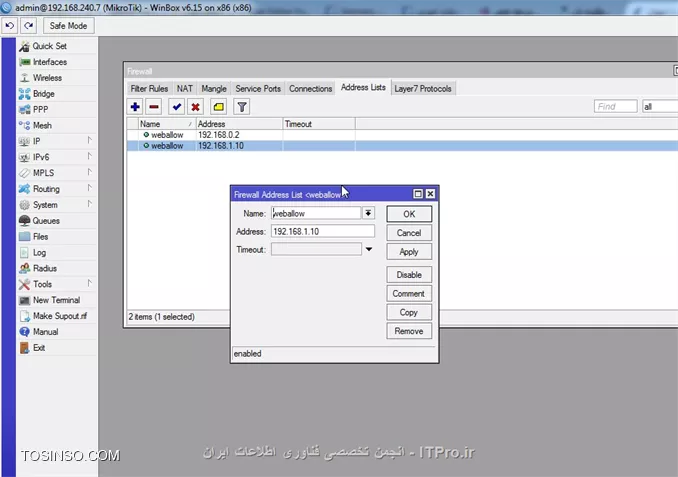This screenshot has width=678, height=477.
Task: Click the filter funnel icon
Action: pyautogui.click(x=242, y=107)
